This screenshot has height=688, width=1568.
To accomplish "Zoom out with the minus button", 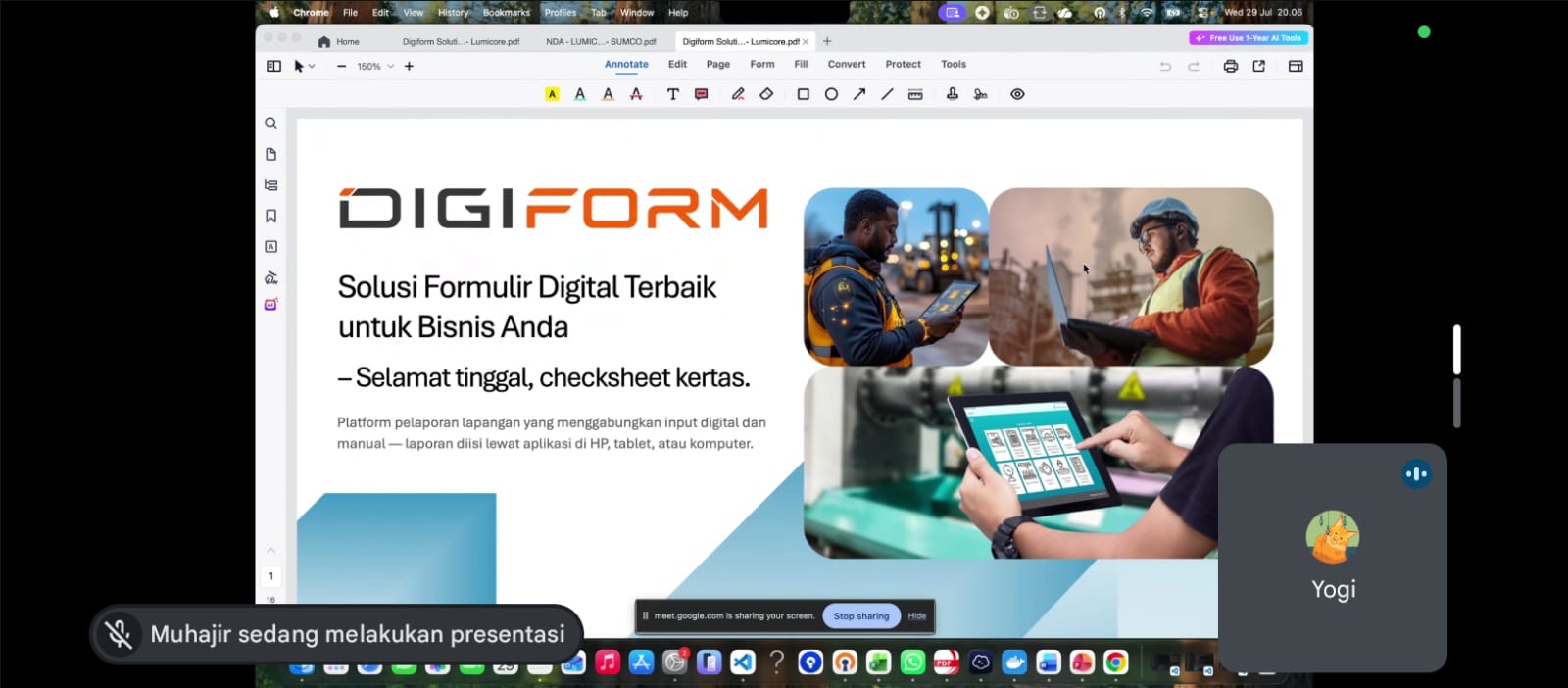I will 341,66.
